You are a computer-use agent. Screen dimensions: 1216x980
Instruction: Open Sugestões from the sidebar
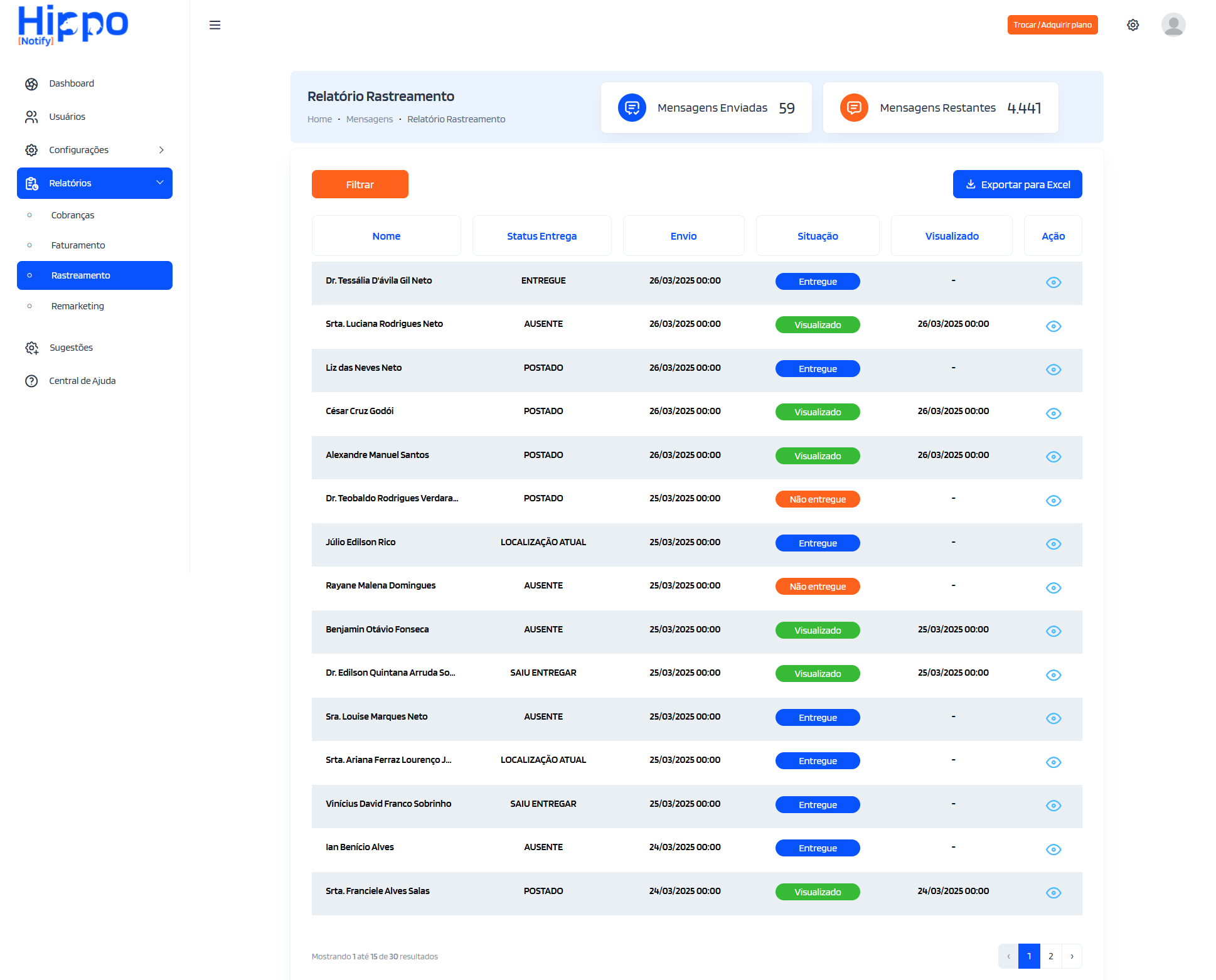click(31, 348)
